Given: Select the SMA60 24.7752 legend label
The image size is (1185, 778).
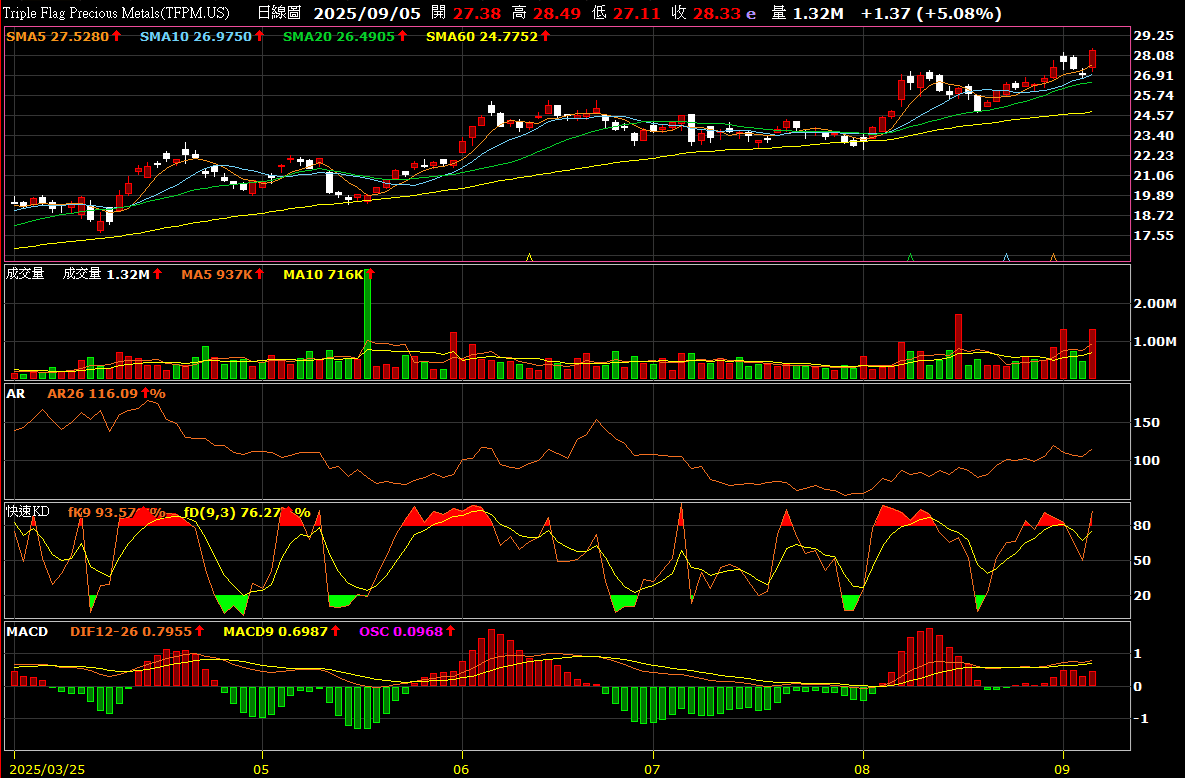Looking at the screenshot, I should [481, 36].
